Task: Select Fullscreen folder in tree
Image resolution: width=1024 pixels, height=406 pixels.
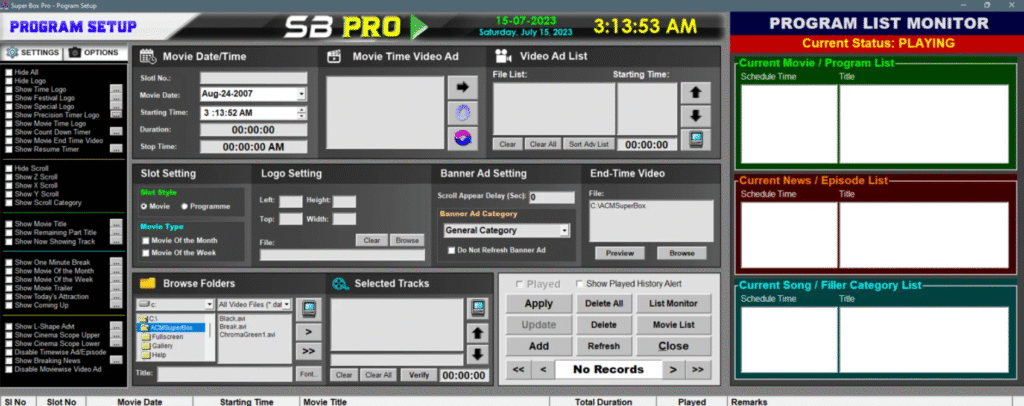Action: tap(167, 337)
